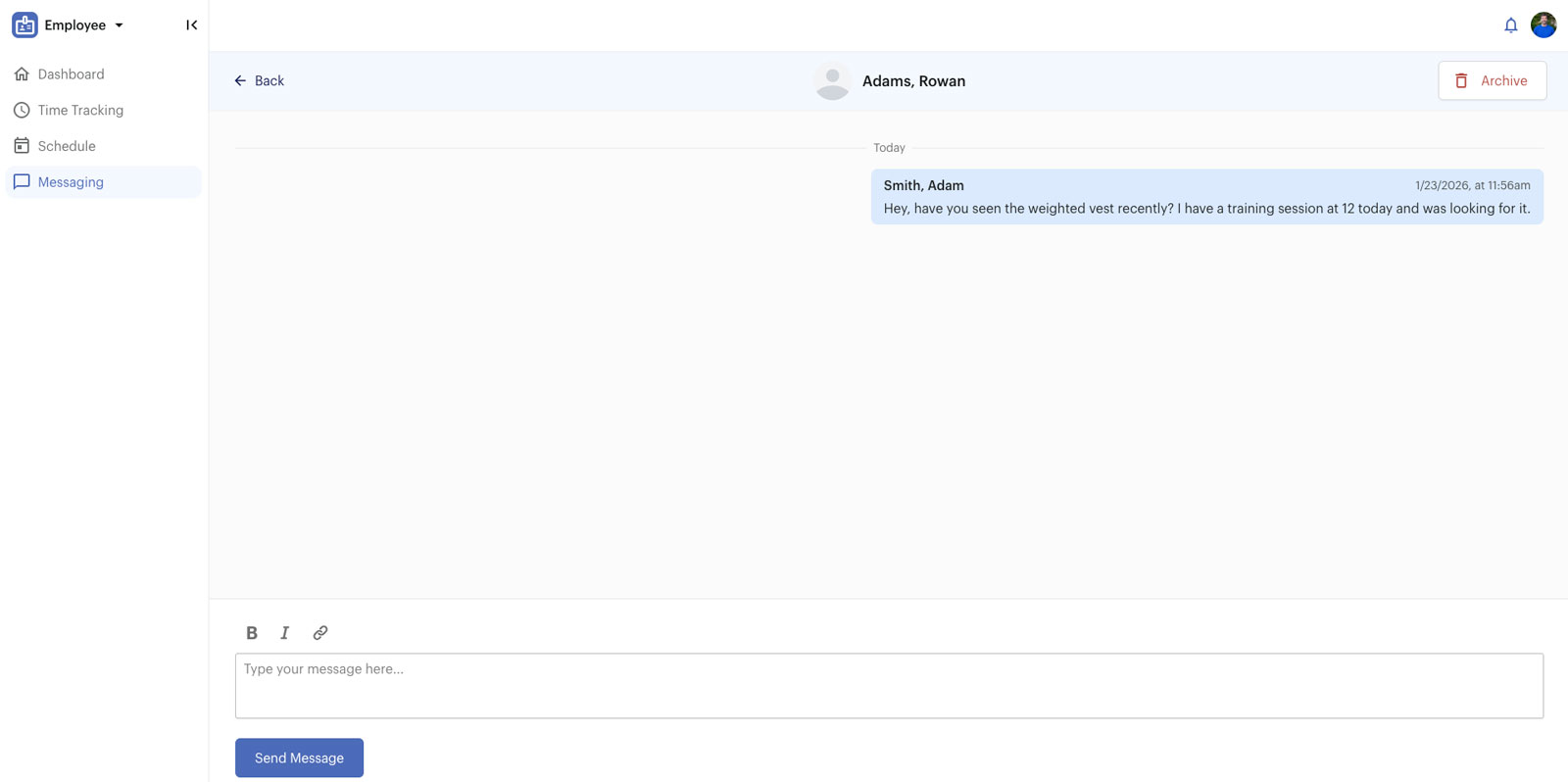Focus the message text input field
Viewport: 1568px width, 782px height.
coord(889,686)
